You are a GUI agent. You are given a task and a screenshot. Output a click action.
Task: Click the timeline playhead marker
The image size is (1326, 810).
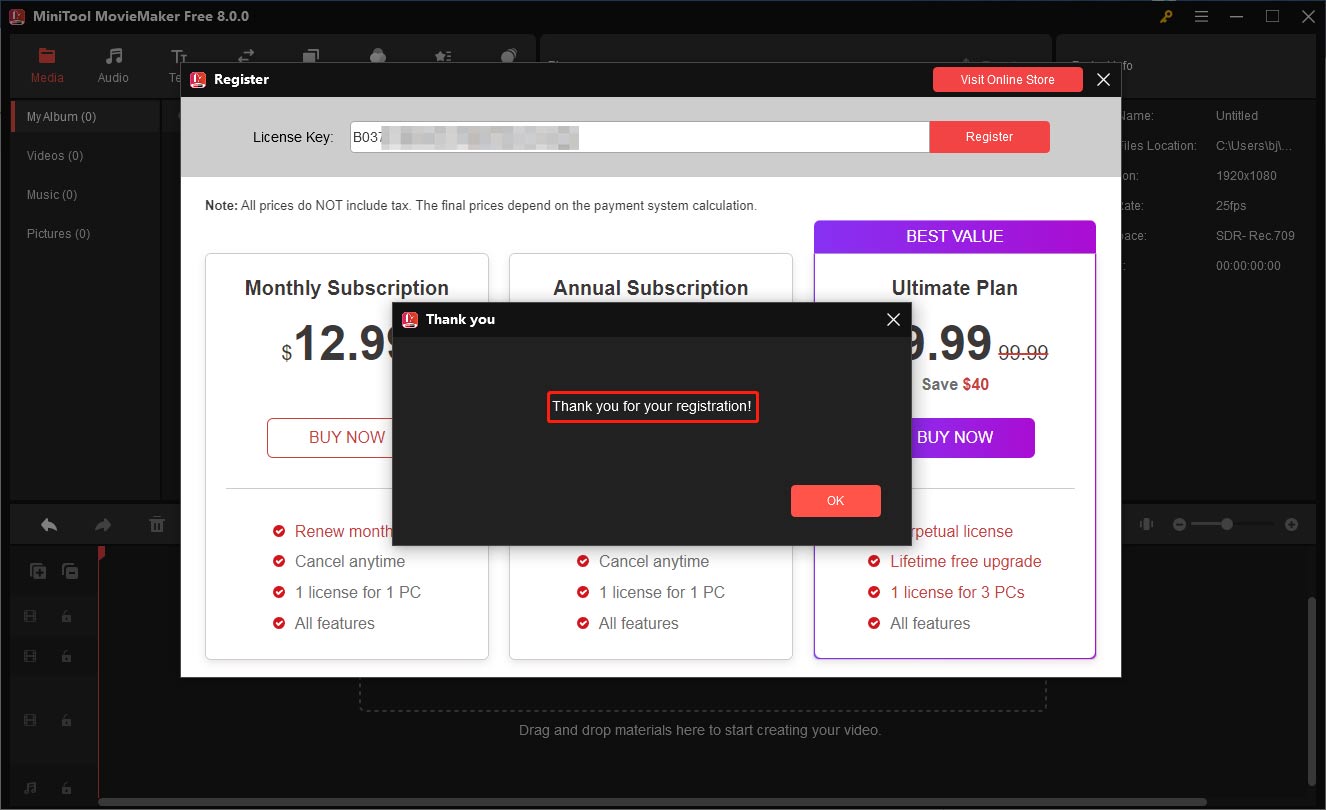[100, 552]
